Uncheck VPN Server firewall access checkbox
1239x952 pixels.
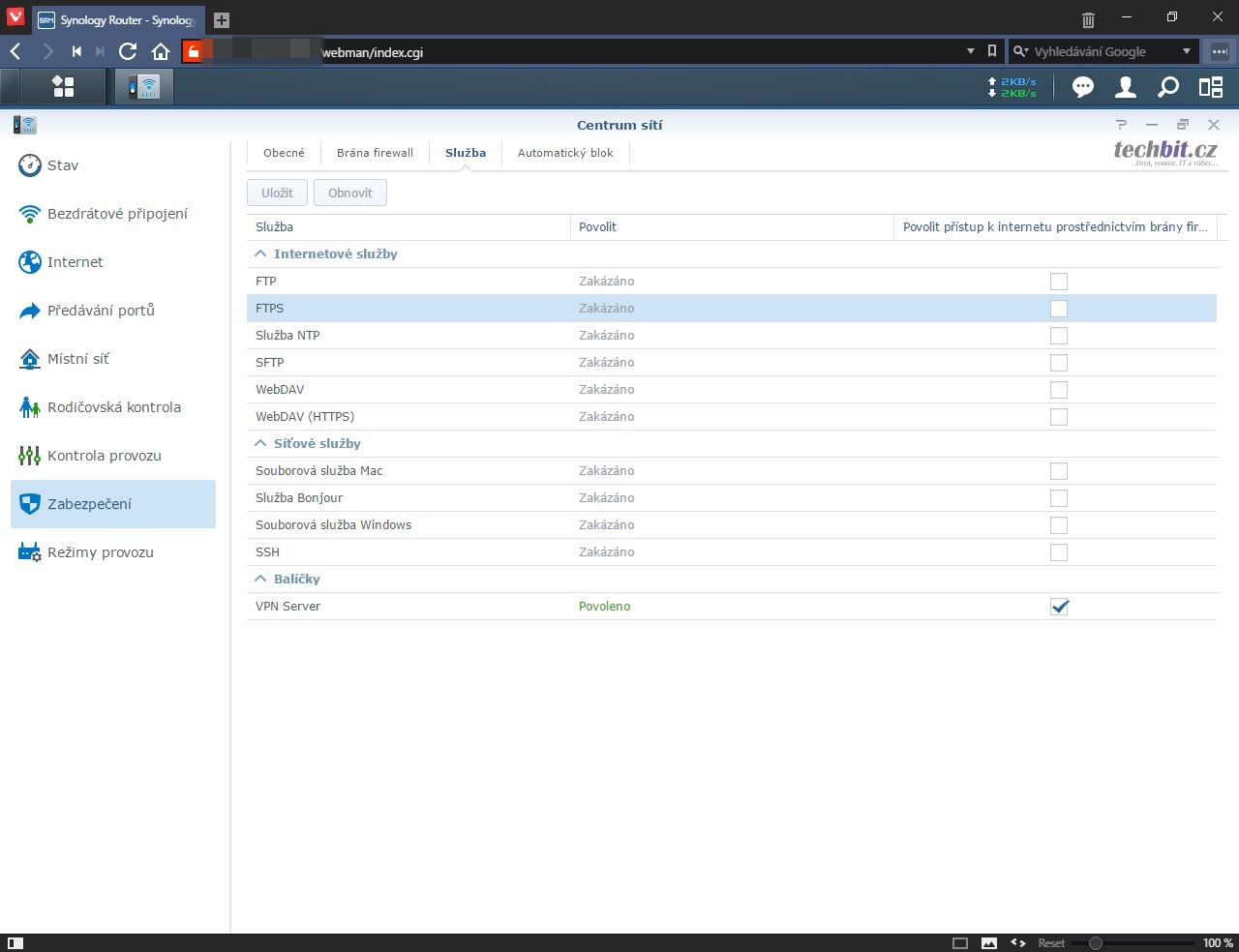tap(1059, 607)
